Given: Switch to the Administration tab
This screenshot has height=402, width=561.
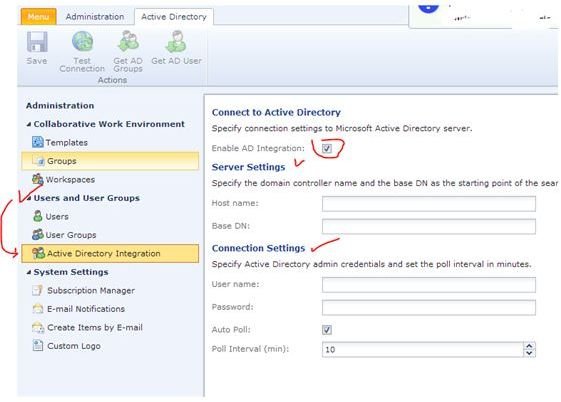Looking at the screenshot, I should tap(95, 17).
